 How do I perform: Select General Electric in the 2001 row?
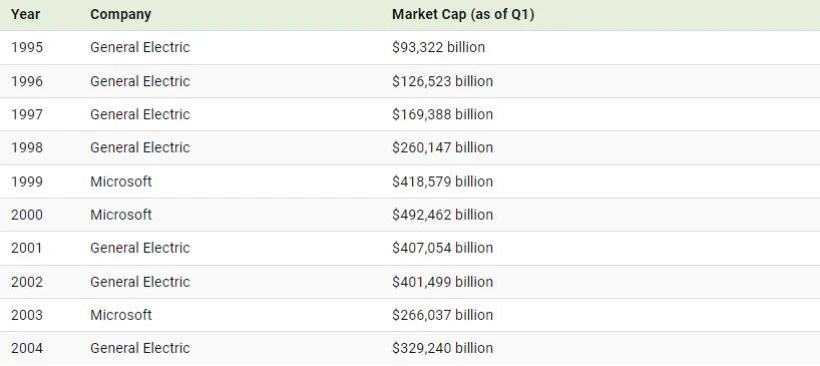140,247
